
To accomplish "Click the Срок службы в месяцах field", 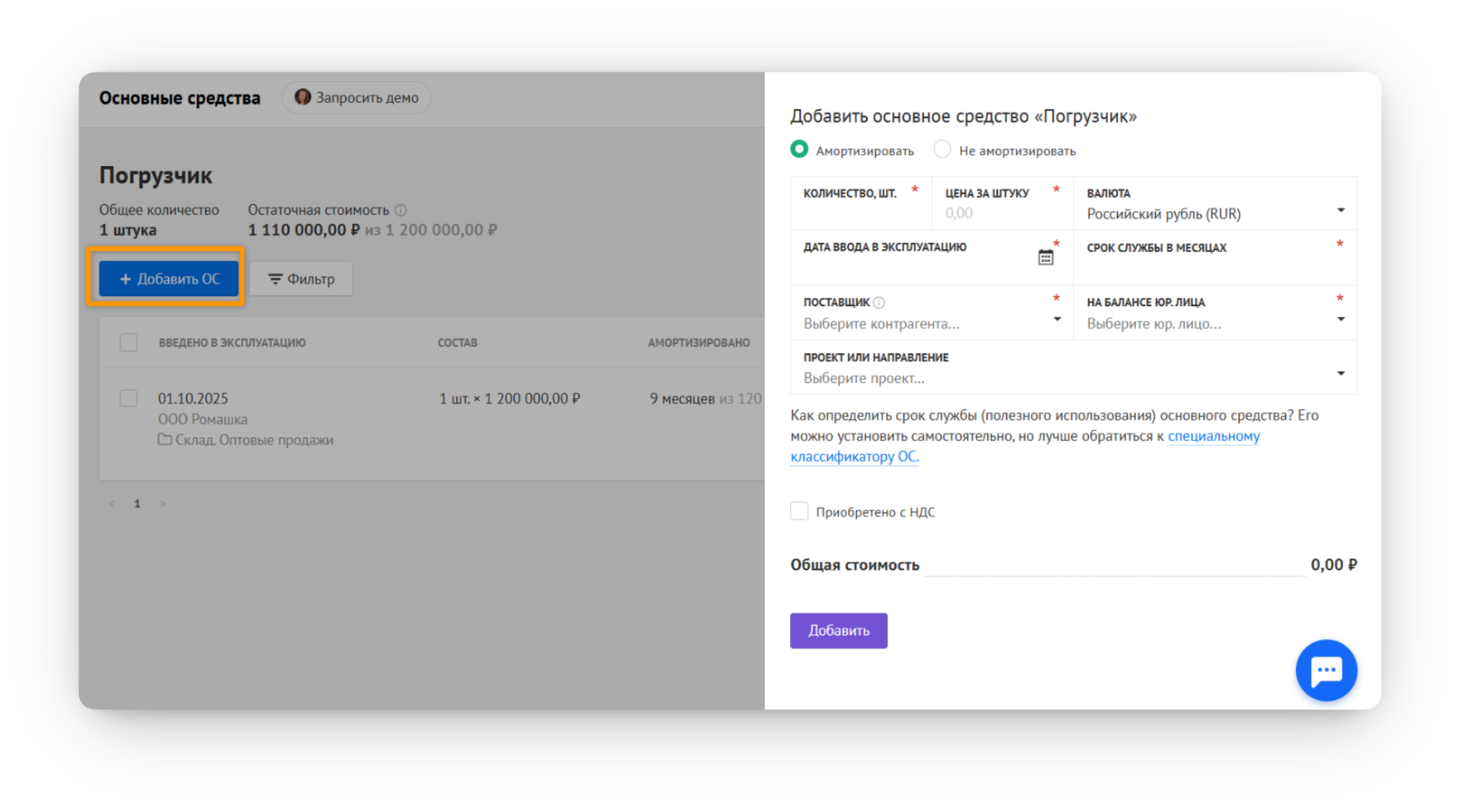I will point(1215,258).
